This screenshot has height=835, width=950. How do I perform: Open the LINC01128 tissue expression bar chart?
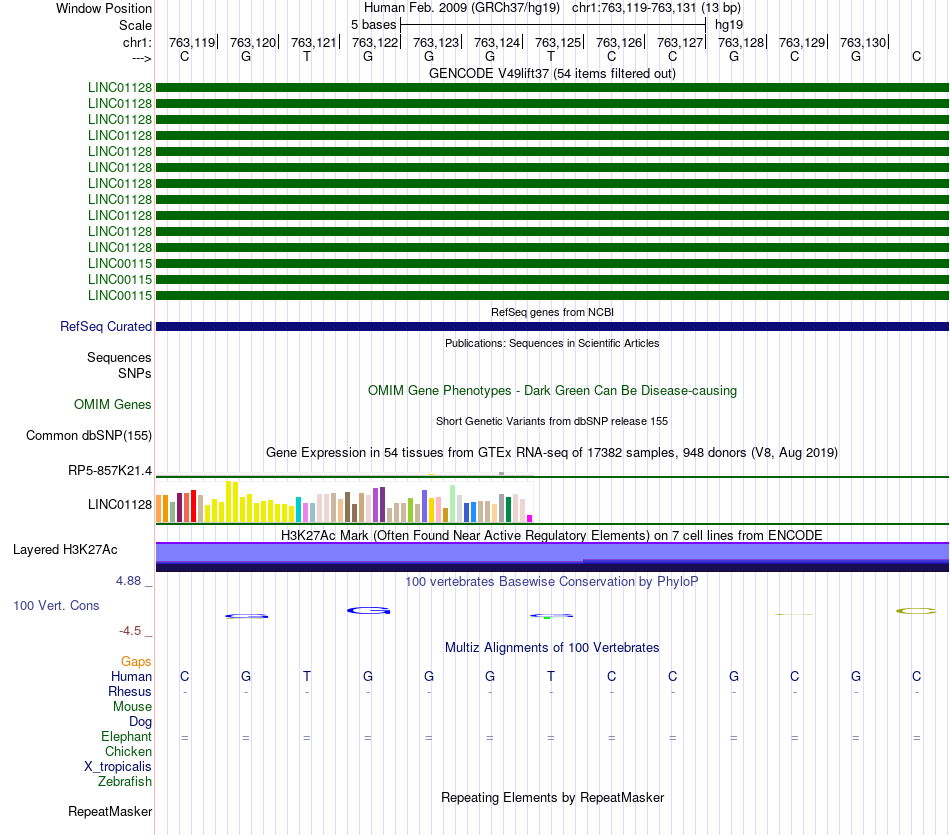[x=344, y=501]
